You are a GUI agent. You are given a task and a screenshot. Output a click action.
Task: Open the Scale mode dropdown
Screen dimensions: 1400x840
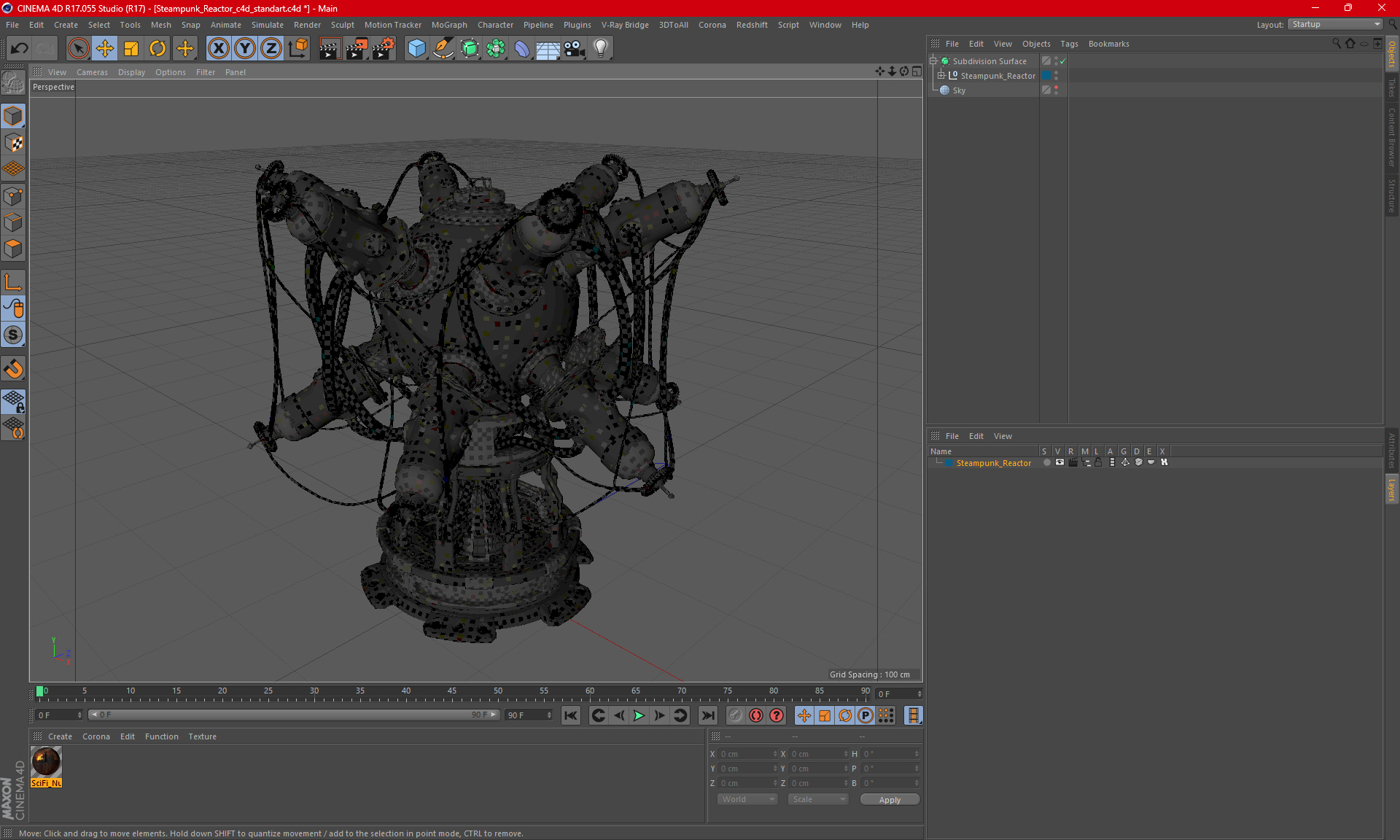click(817, 799)
